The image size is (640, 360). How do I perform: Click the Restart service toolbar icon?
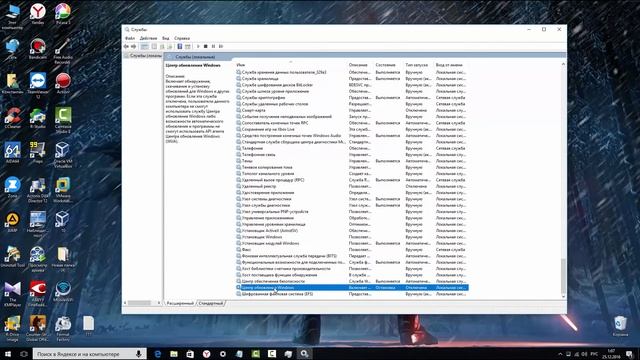(x=221, y=47)
